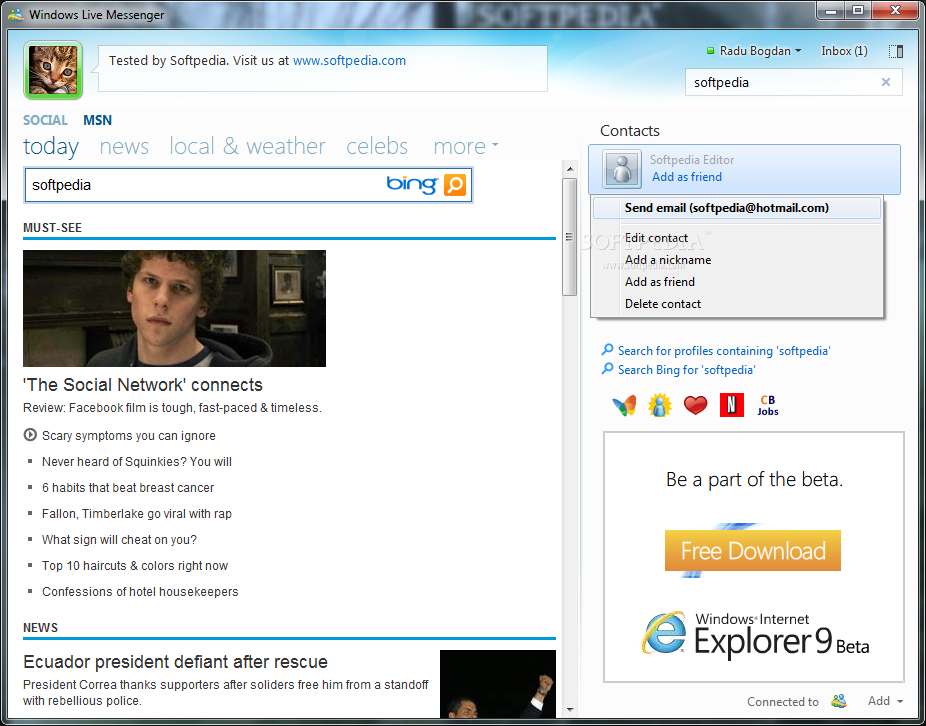Open the Ecuador president news photo

pos(498,684)
